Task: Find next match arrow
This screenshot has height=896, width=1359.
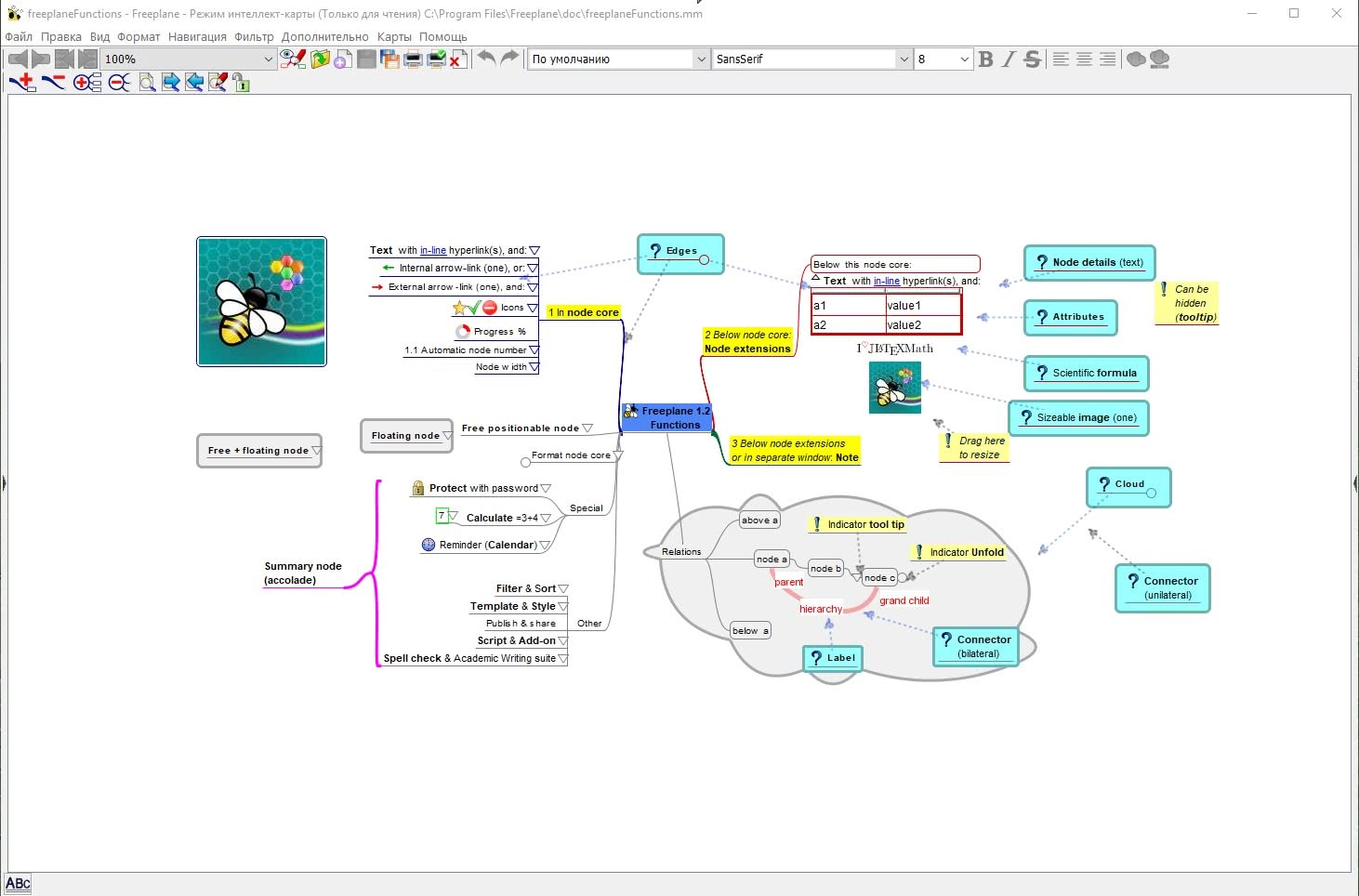Action: point(171,83)
